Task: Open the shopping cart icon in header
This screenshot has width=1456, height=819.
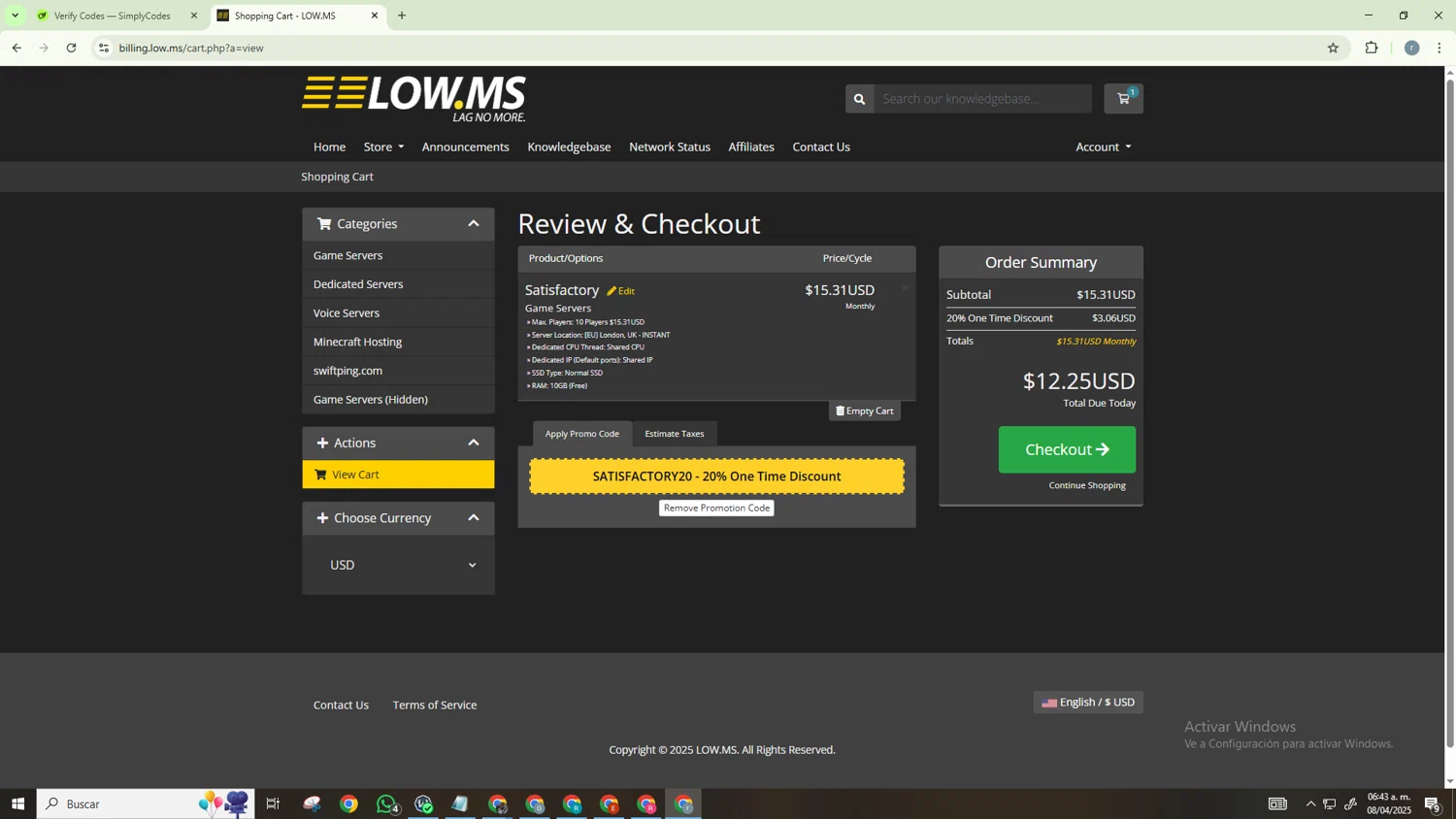Action: point(1123,98)
